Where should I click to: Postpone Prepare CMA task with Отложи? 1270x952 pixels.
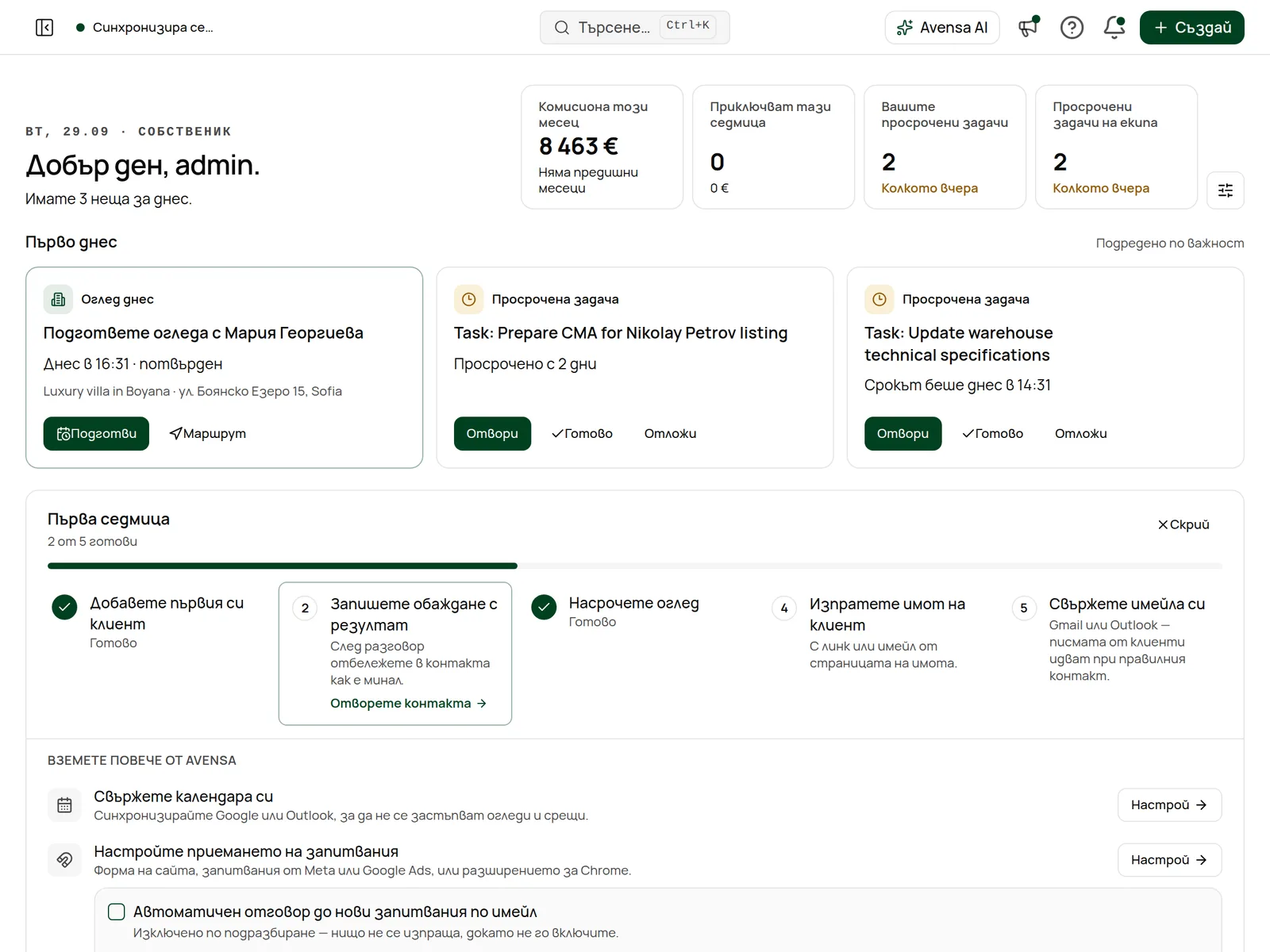(x=670, y=433)
